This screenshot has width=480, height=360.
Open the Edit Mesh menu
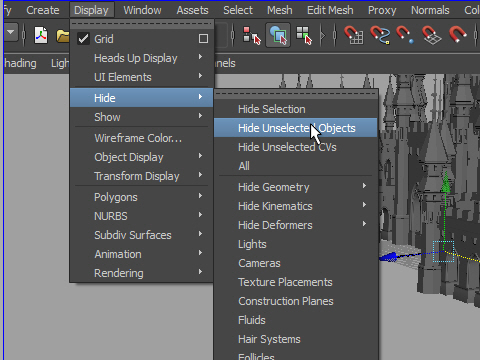(x=330, y=10)
